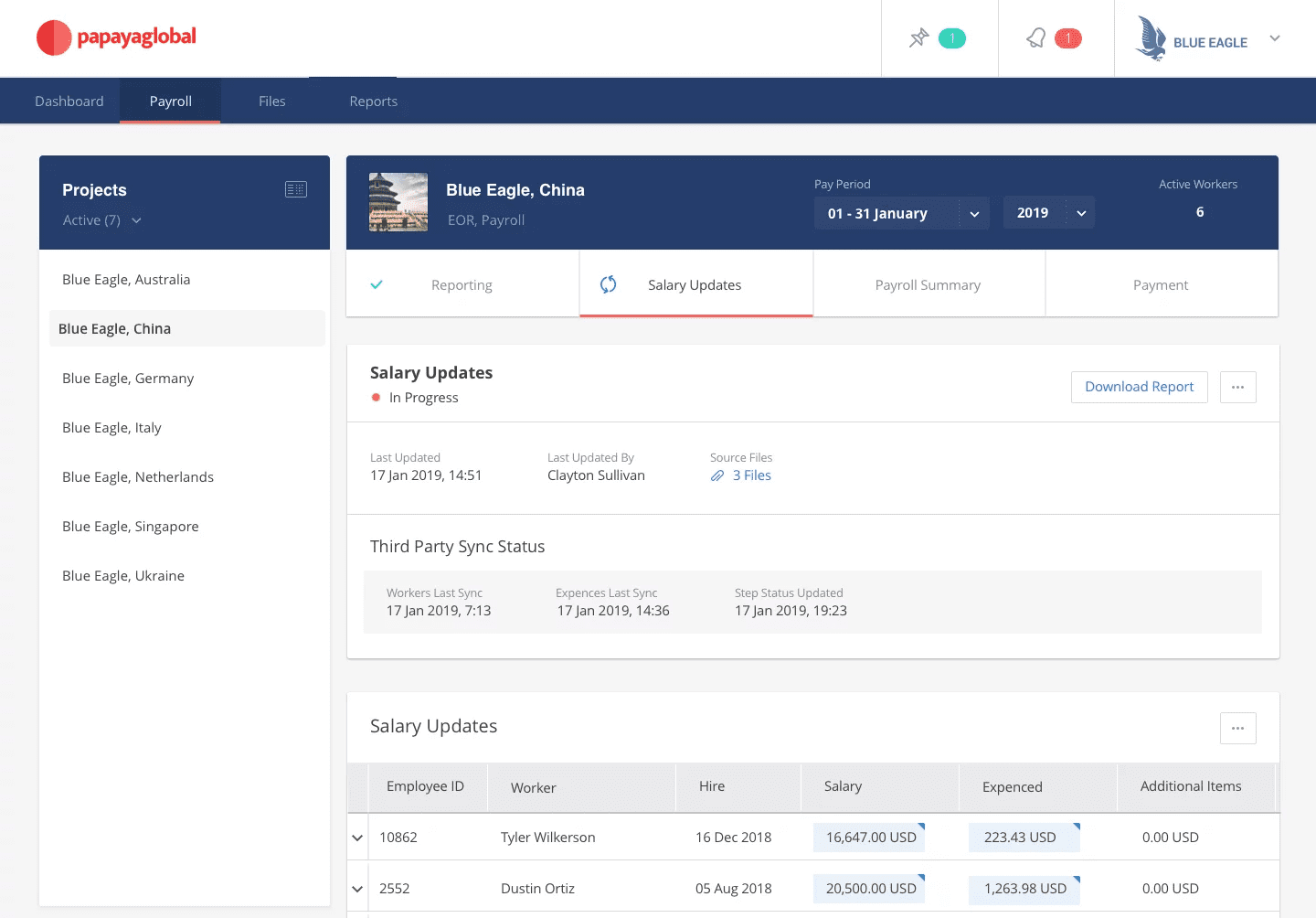Viewport: 1316px width, 918px height.
Task: Click the pin icon in header
Action: pos(918,38)
